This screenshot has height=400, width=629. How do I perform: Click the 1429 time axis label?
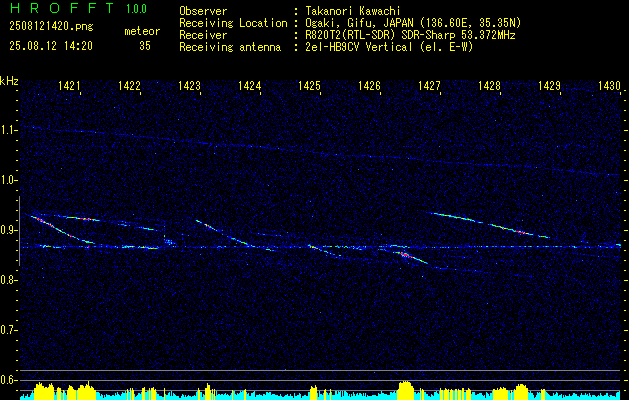click(549, 85)
